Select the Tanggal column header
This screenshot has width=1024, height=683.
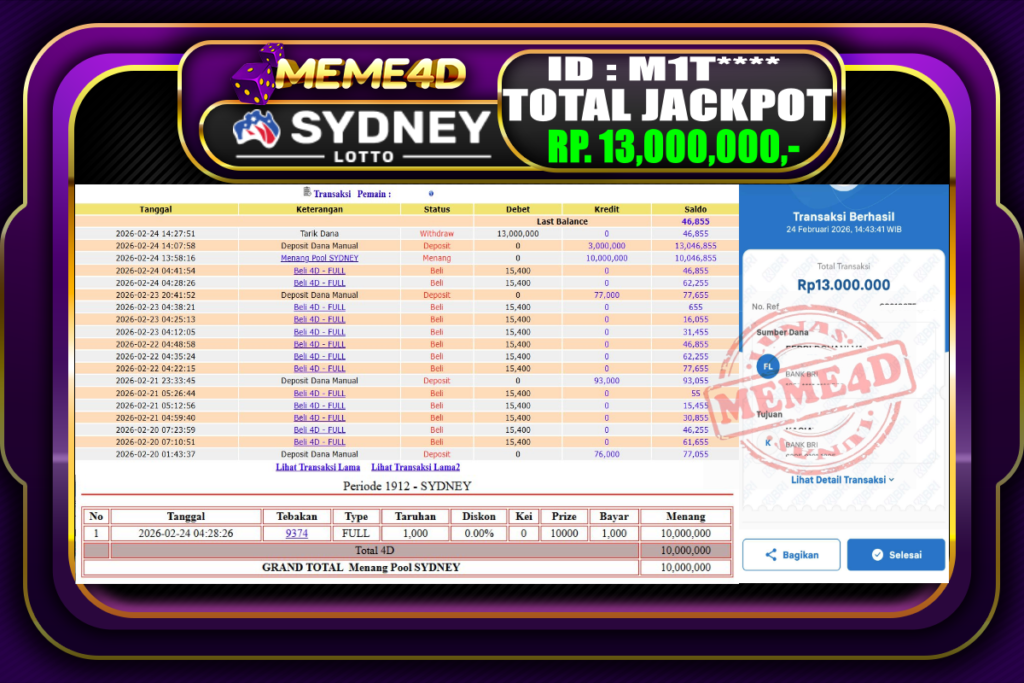tap(156, 209)
